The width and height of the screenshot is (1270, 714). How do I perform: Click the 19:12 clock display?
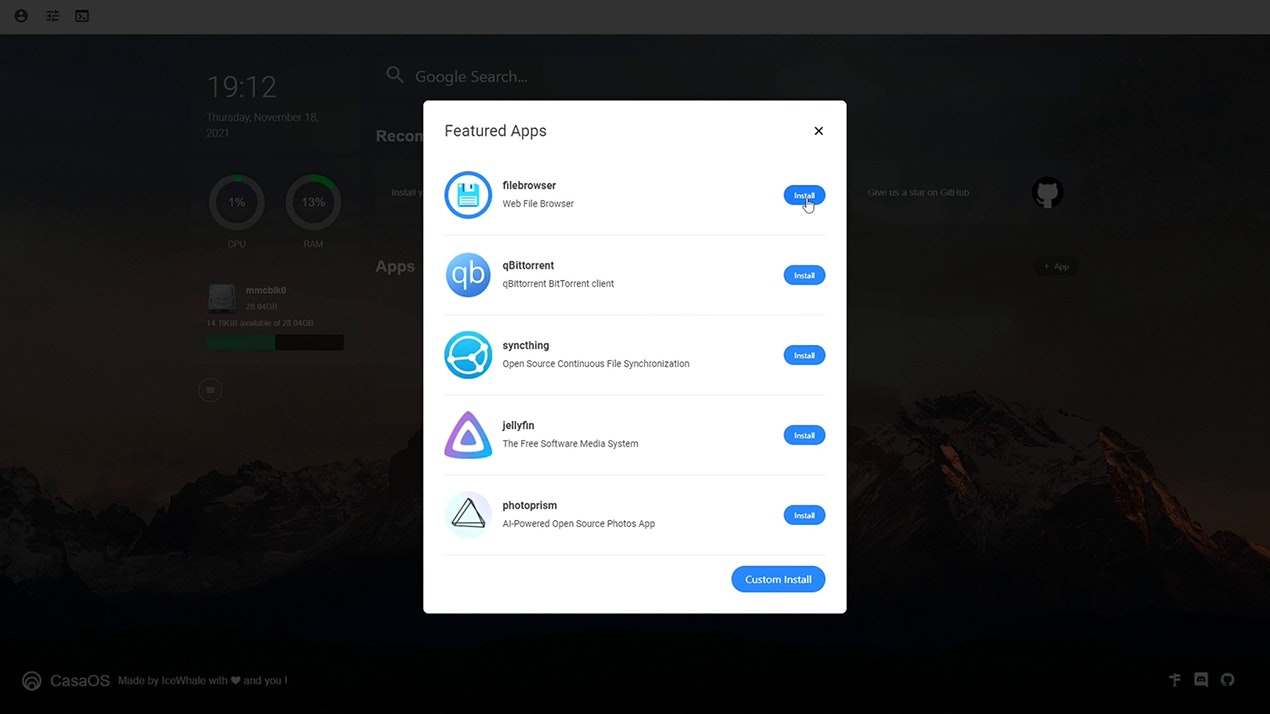pyautogui.click(x=242, y=87)
